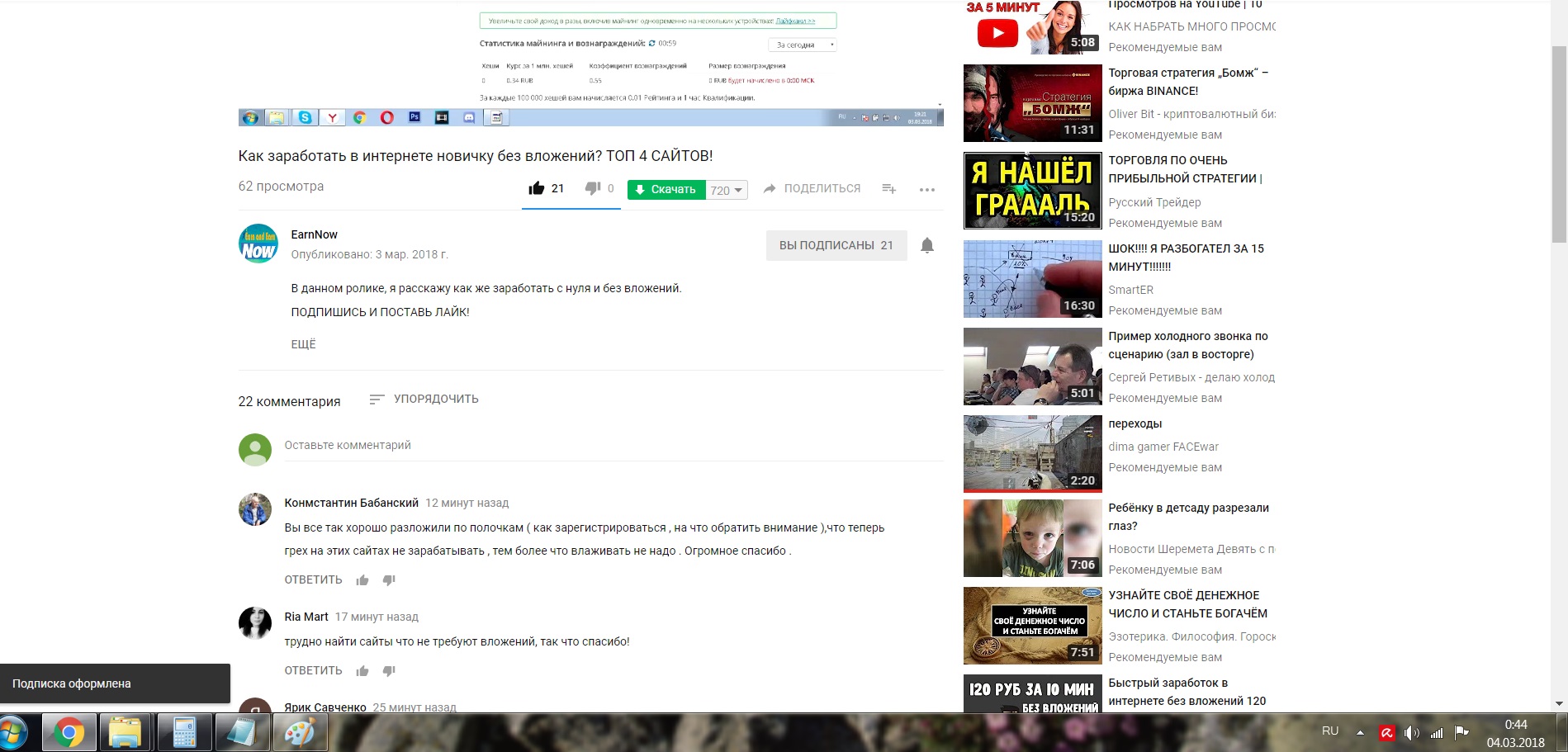This screenshot has height=752, width=1568.
Task: Click the volume speaker icon in tray
Action: click(x=1411, y=732)
